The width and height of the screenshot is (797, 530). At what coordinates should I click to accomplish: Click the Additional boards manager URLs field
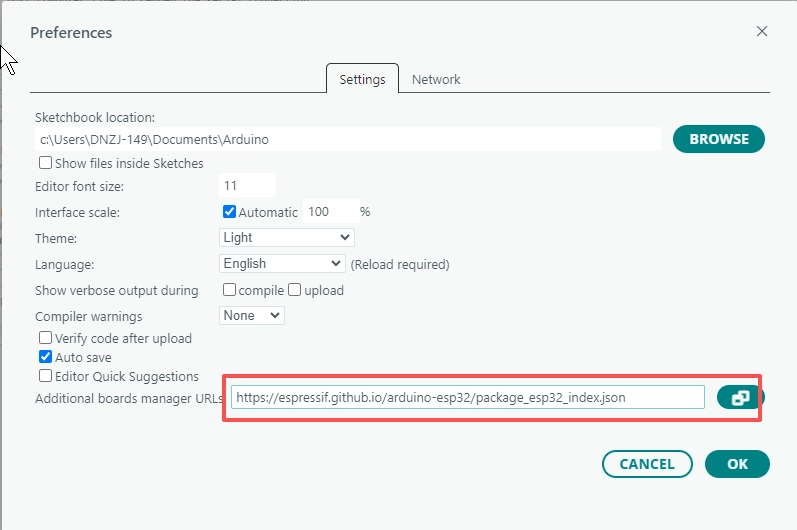pyautogui.click(x=468, y=397)
